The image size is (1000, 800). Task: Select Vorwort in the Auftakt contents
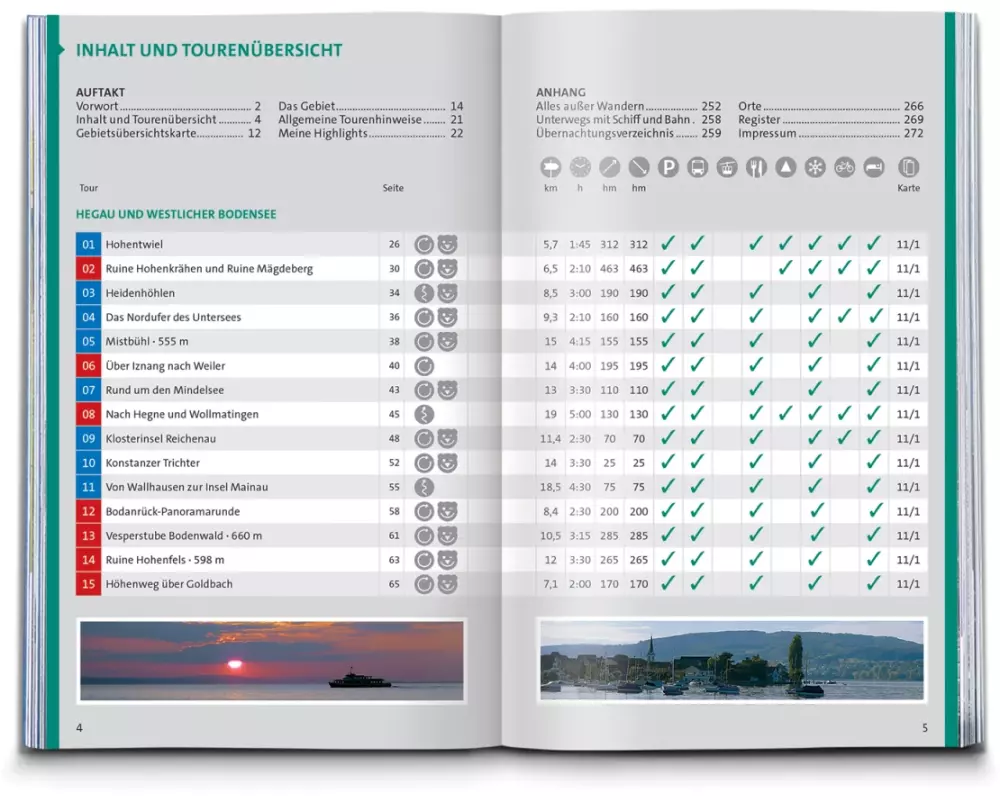click(x=98, y=106)
